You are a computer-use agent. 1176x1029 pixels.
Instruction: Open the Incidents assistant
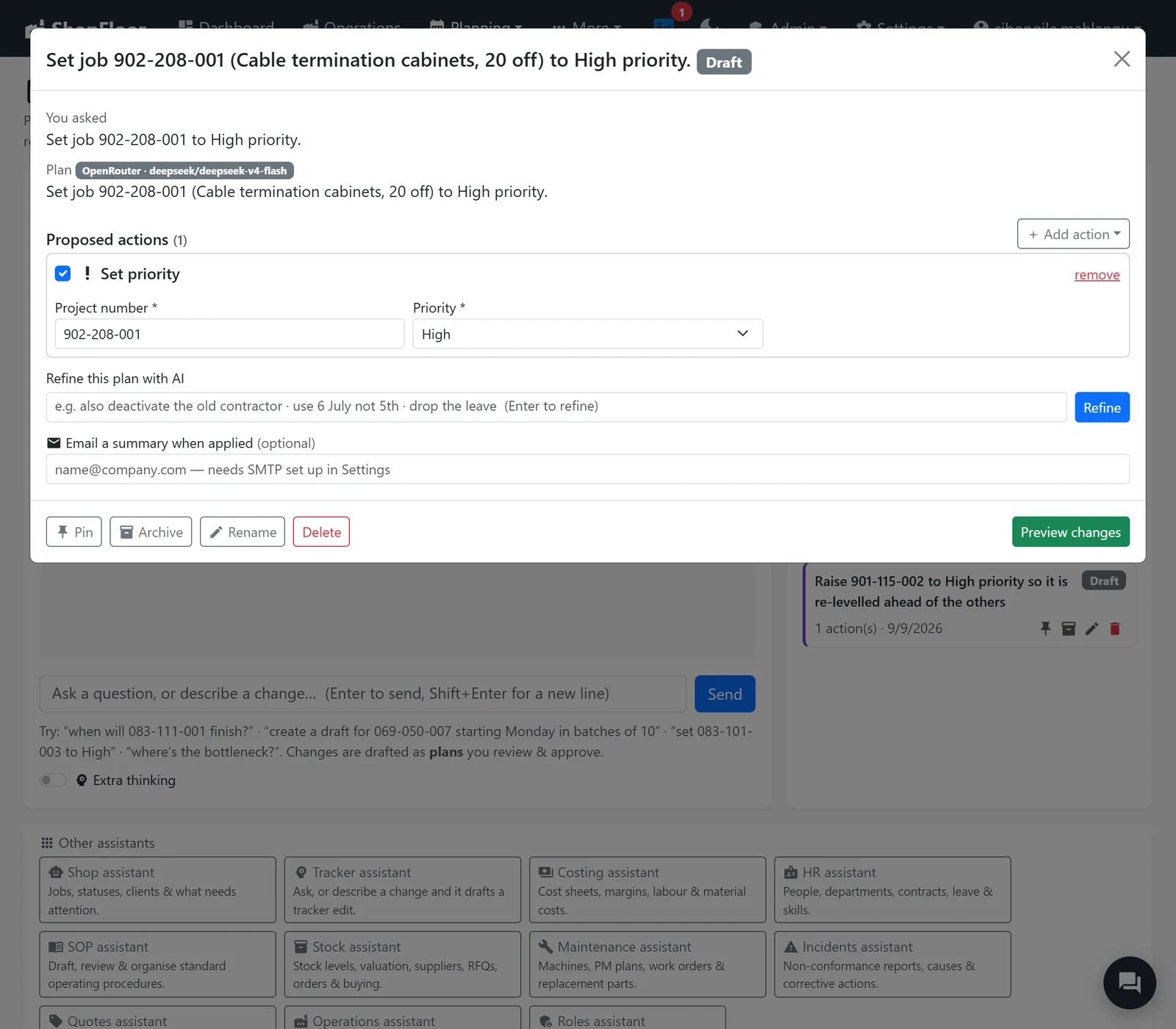tap(892, 964)
